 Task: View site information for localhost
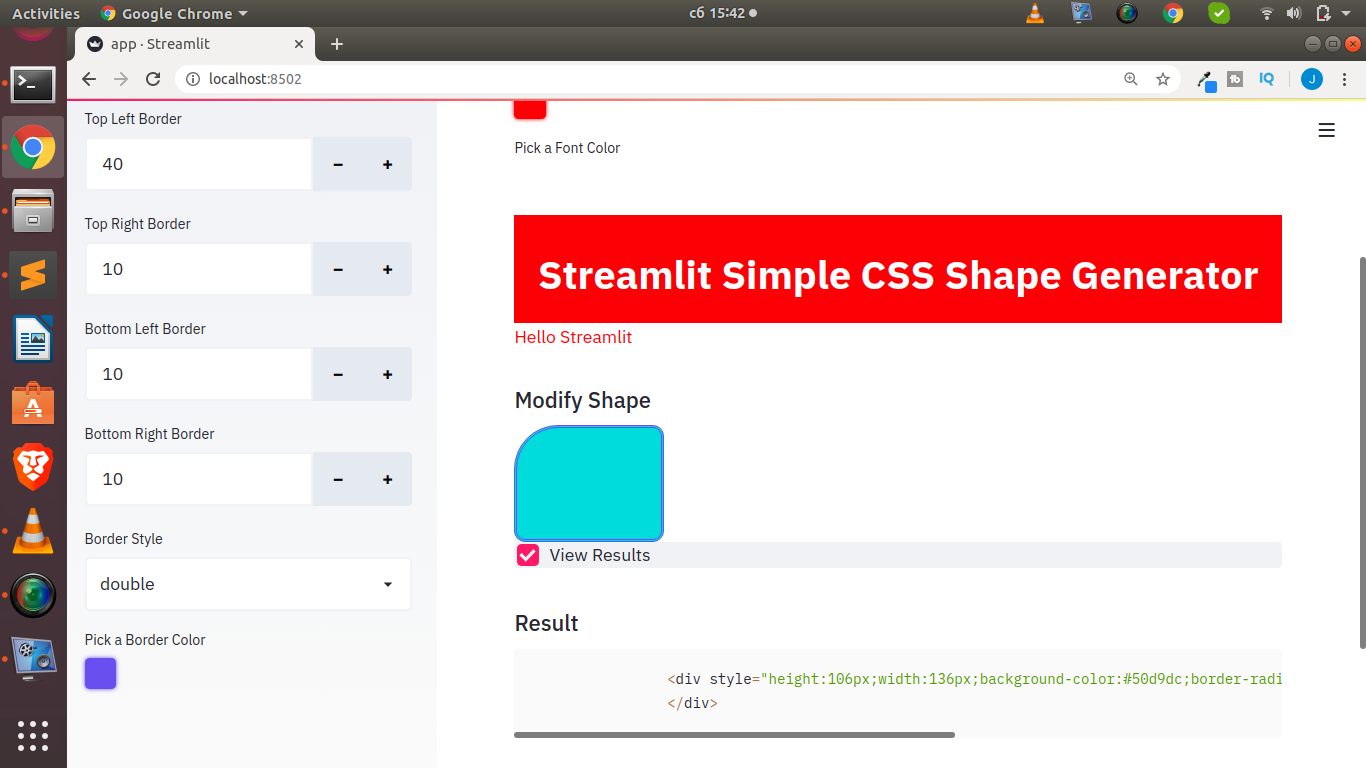click(x=193, y=79)
